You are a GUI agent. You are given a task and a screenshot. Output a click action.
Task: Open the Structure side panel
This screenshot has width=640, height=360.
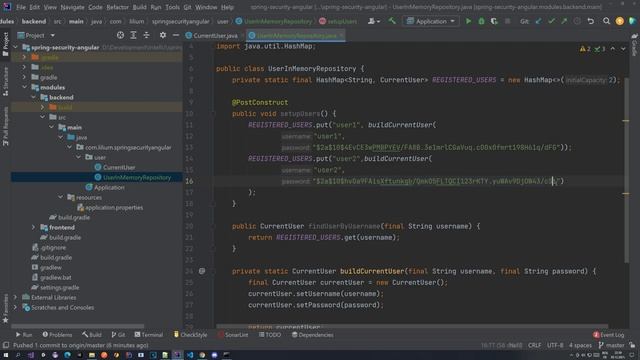[x=5, y=82]
